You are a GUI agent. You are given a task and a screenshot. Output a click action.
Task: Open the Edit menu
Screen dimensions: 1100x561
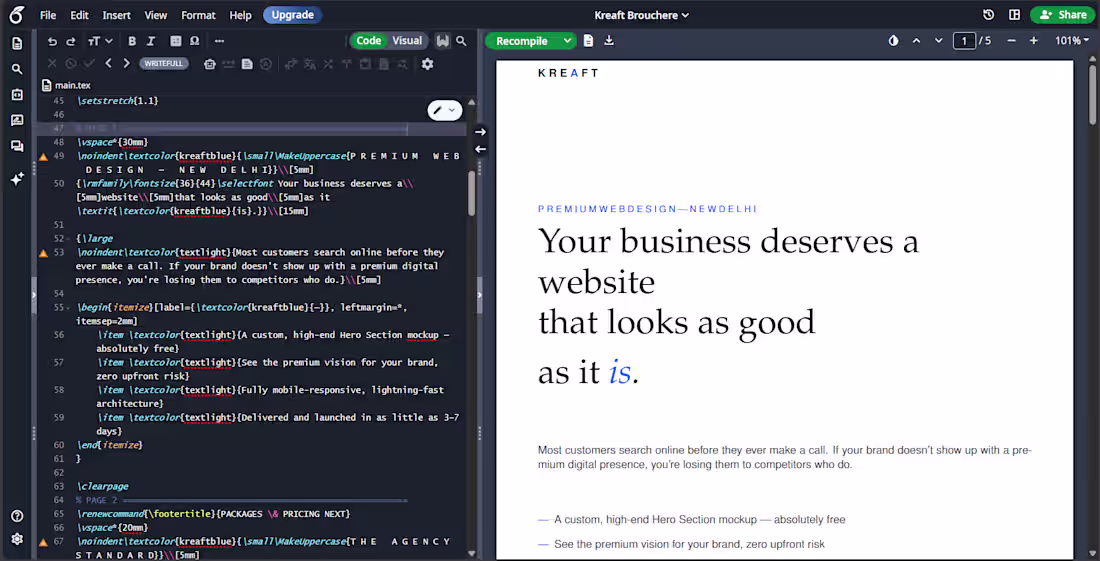(79, 15)
